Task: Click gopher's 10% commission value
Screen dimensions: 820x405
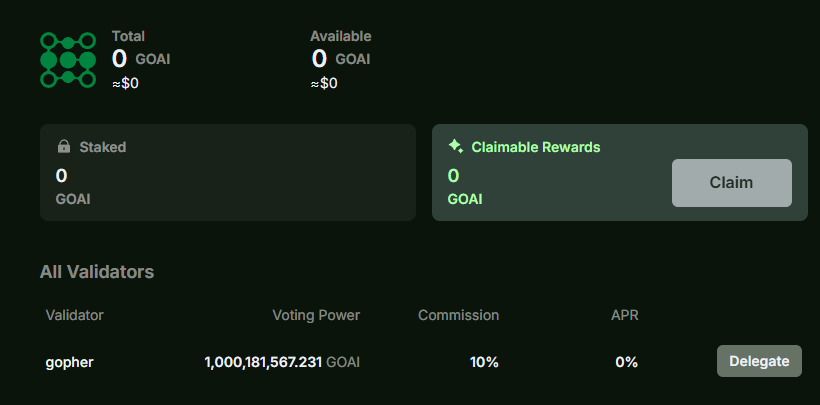Action: point(484,362)
